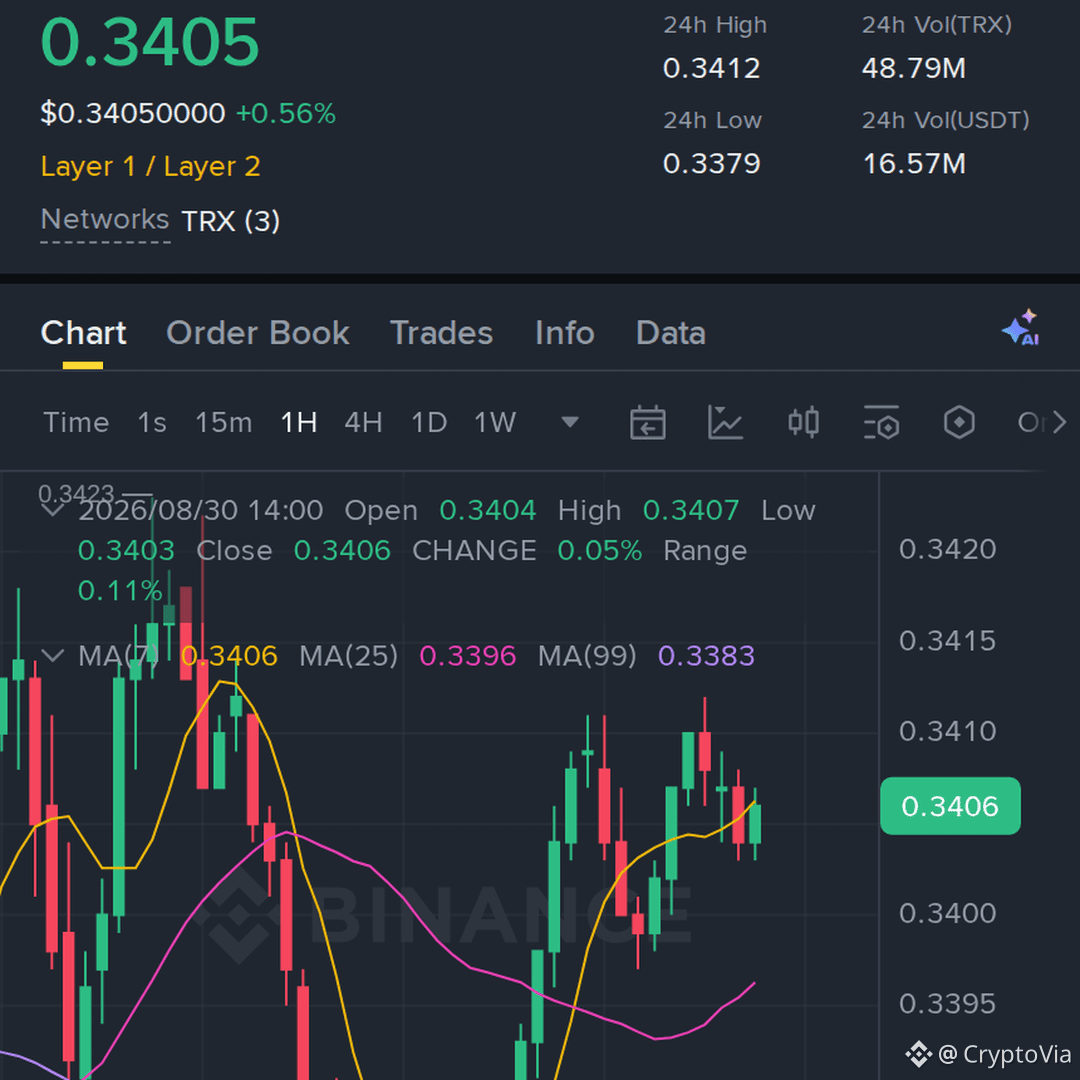1080x1080 pixels.
Task: Select the 15m interval
Action: (x=224, y=422)
